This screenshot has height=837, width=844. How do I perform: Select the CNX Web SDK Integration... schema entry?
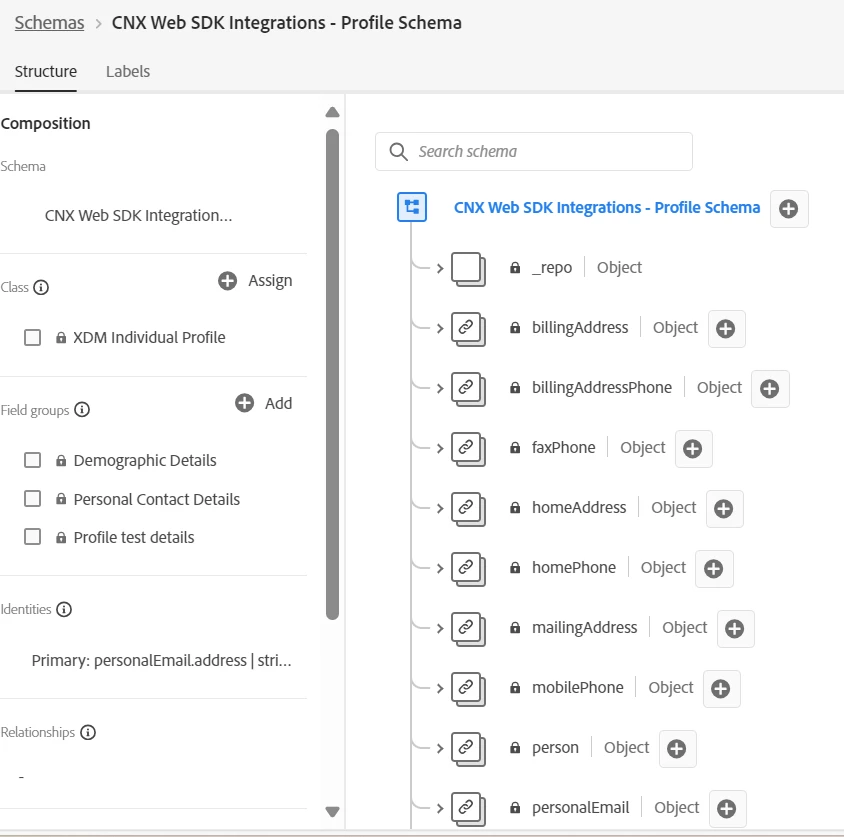[138, 216]
